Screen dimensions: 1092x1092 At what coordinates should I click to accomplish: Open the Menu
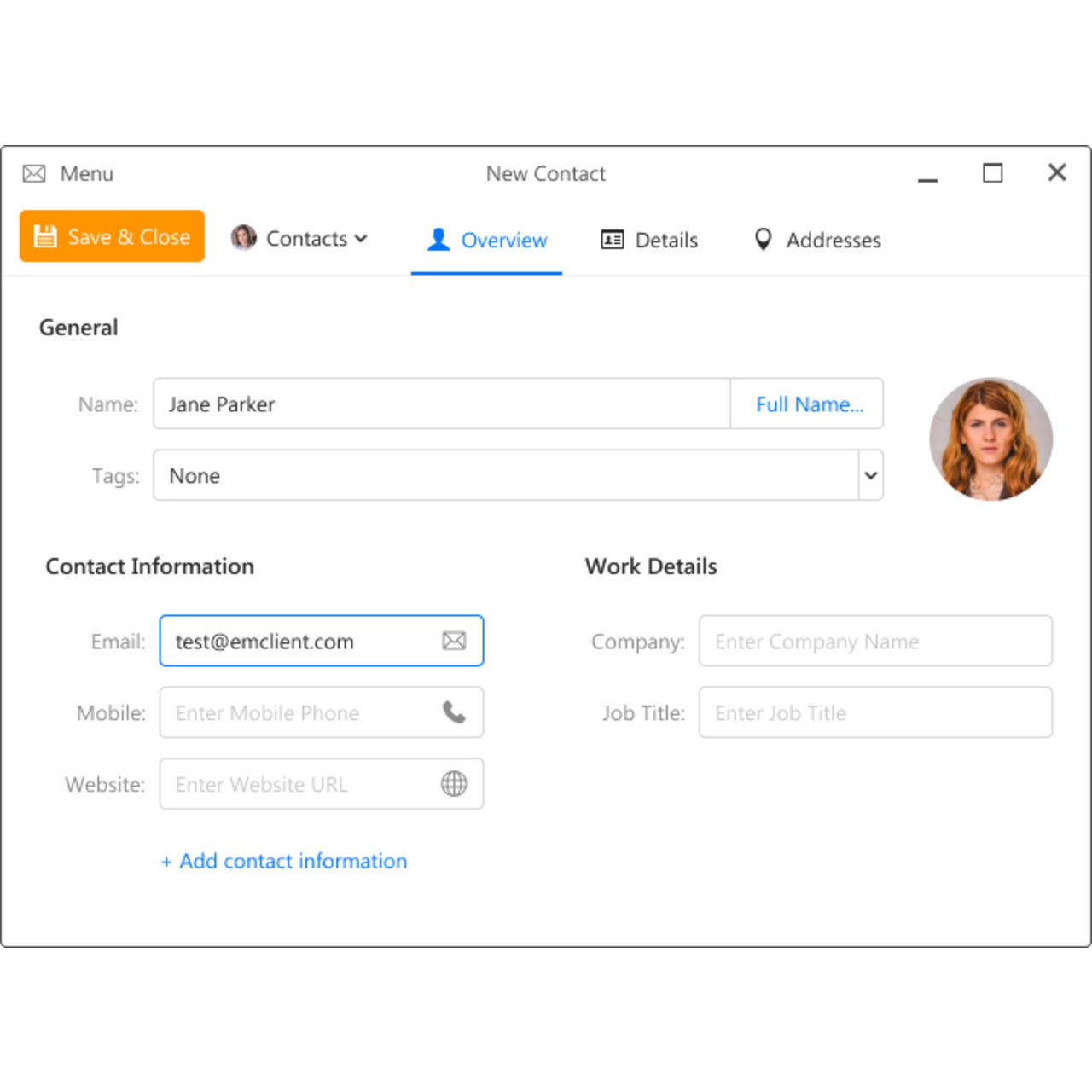tap(86, 173)
